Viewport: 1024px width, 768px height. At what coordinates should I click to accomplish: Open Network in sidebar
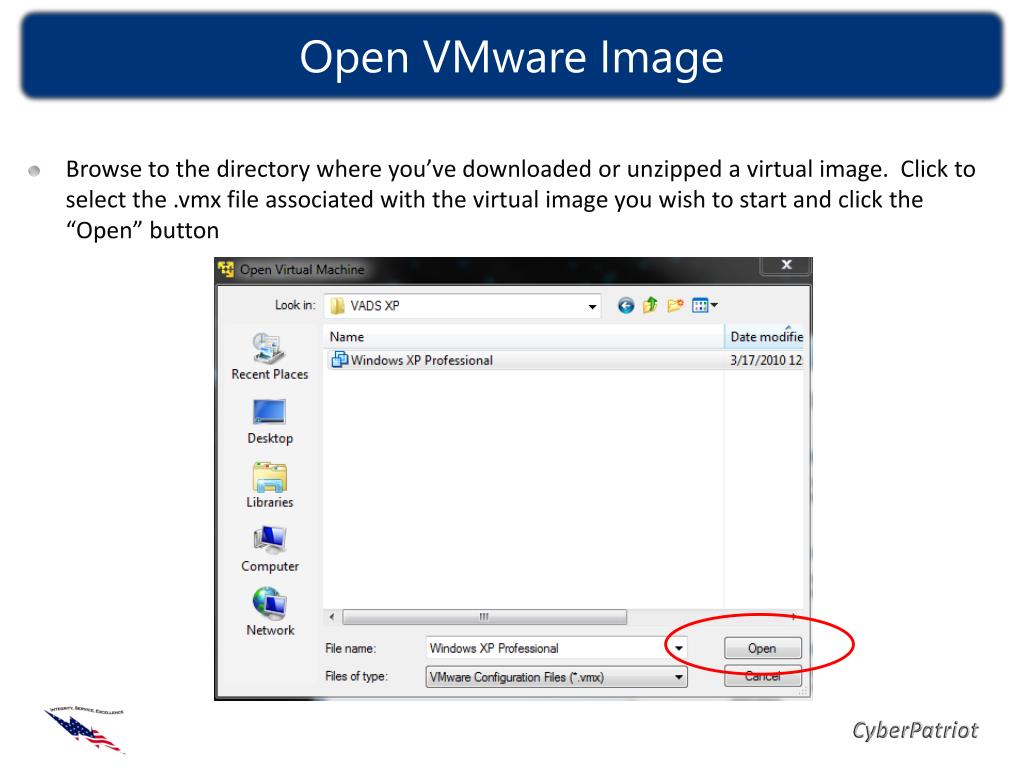pos(269,613)
